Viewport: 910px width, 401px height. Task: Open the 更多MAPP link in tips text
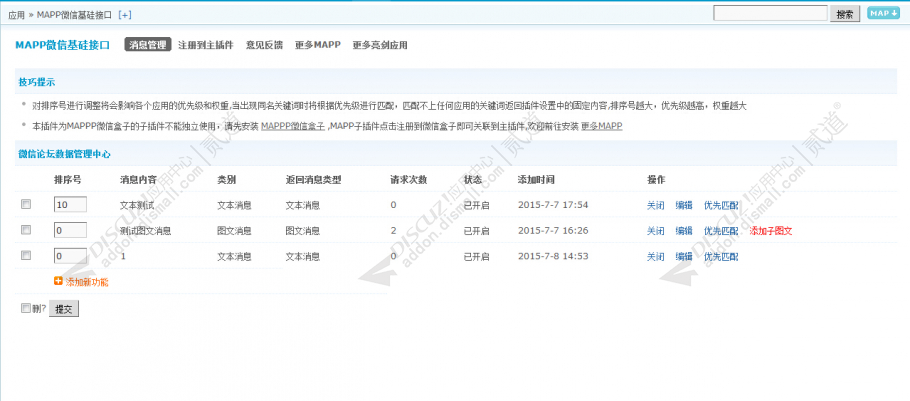click(602, 126)
